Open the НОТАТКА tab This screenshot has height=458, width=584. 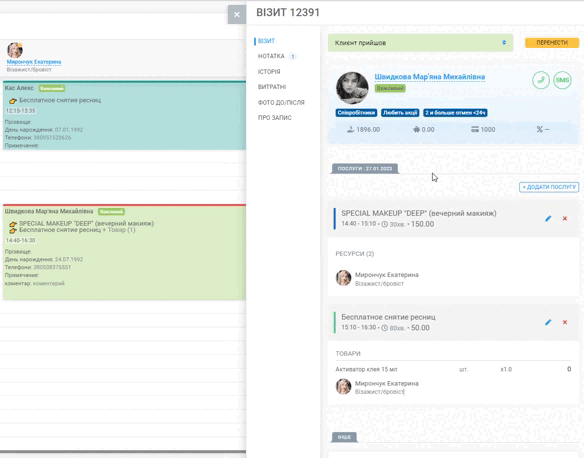point(271,56)
